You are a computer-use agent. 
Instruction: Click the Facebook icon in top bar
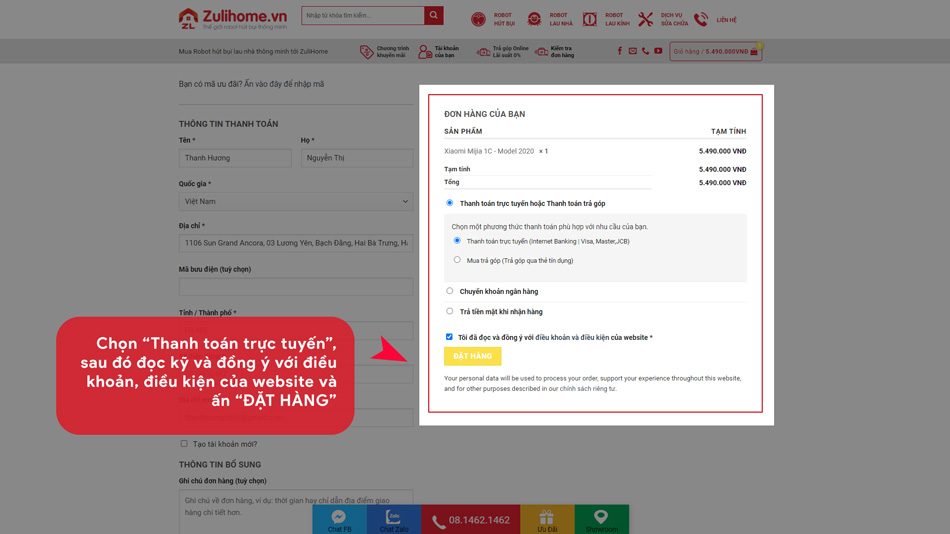tap(619, 51)
